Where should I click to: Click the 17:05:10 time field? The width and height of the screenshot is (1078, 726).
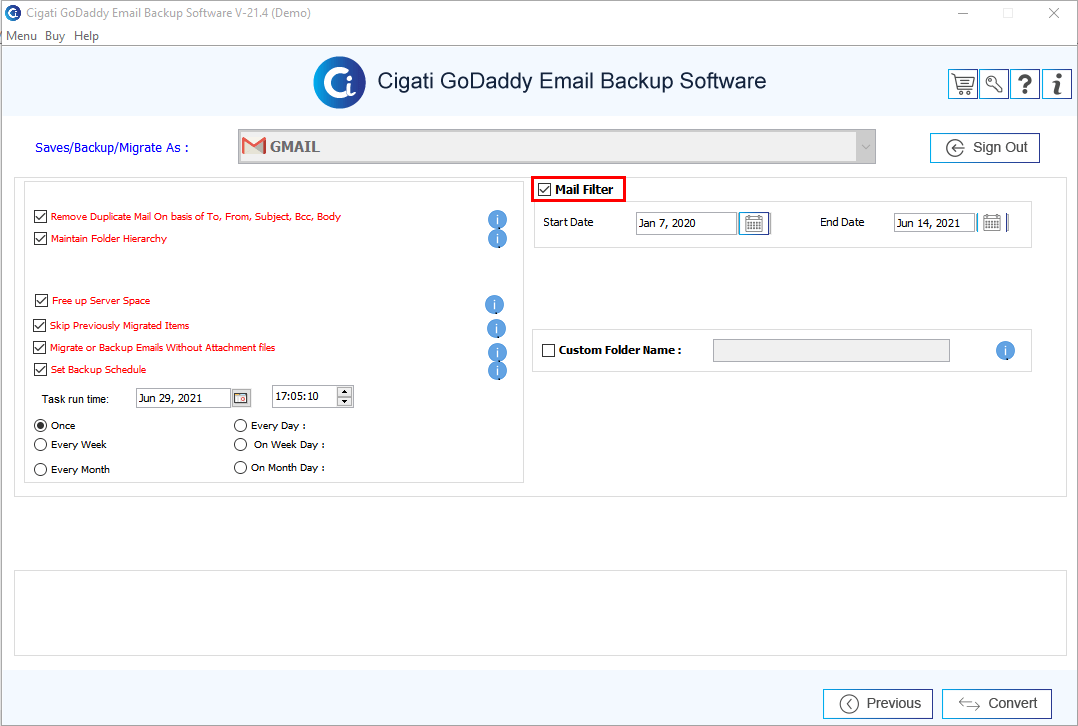(304, 397)
